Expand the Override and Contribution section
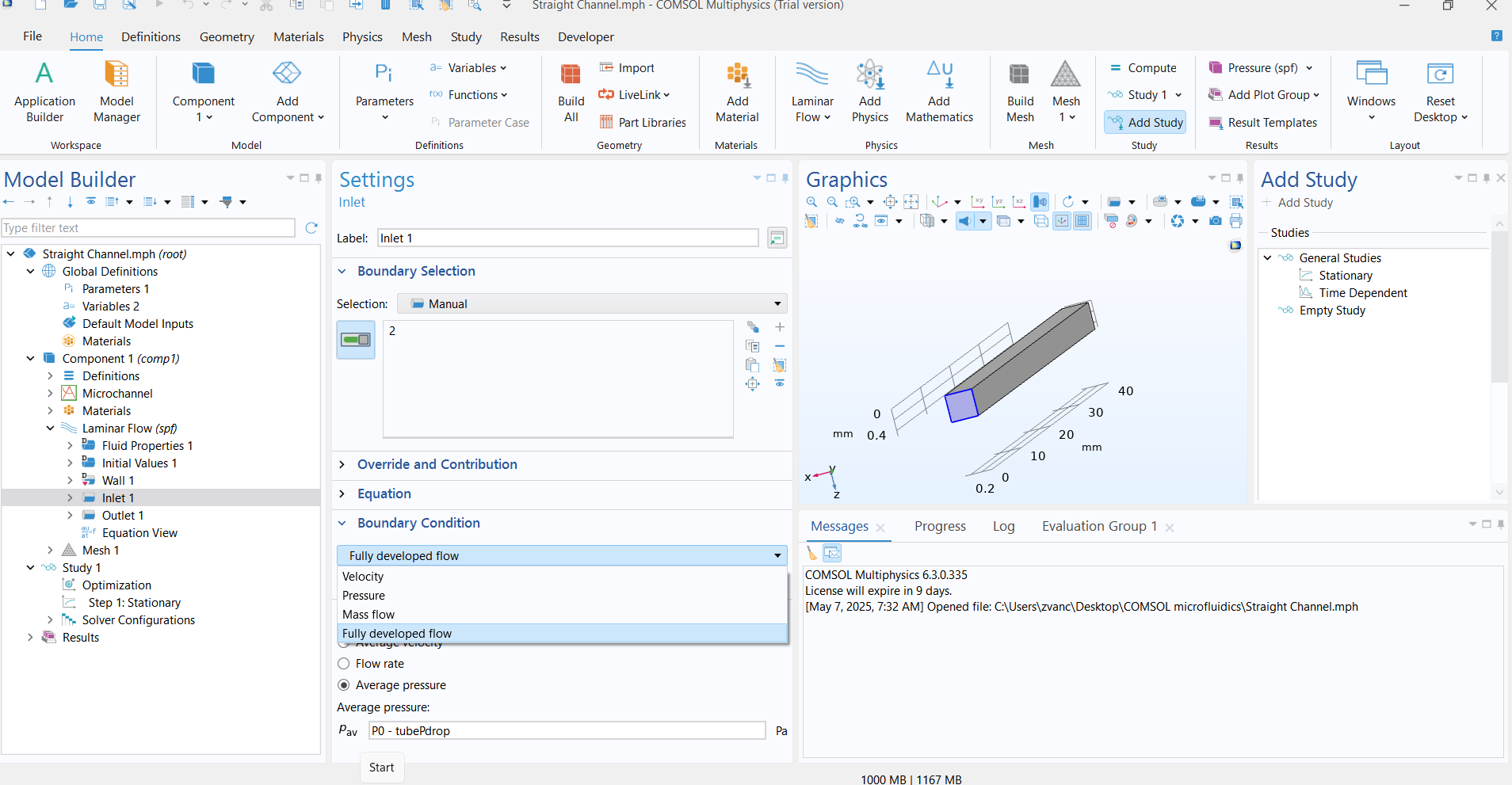Image resolution: width=1512 pixels, height=785 pixels. pyautogui.click(x=437, y=464)
